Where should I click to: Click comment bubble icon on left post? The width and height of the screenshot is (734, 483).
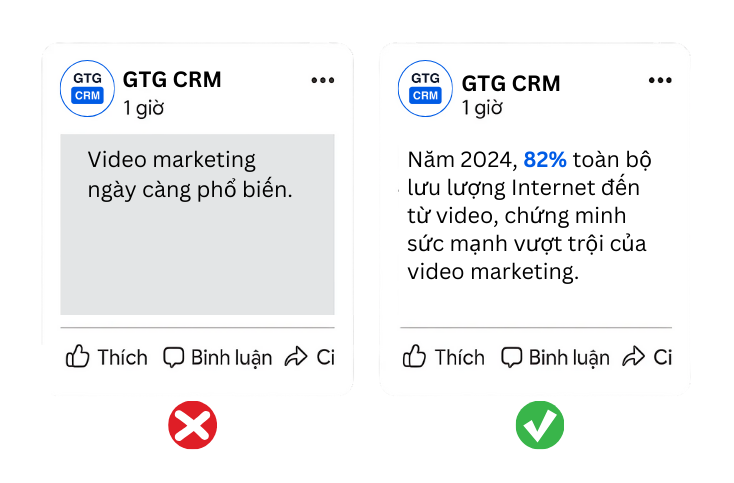pyautogui.click(x=175, y=357)
